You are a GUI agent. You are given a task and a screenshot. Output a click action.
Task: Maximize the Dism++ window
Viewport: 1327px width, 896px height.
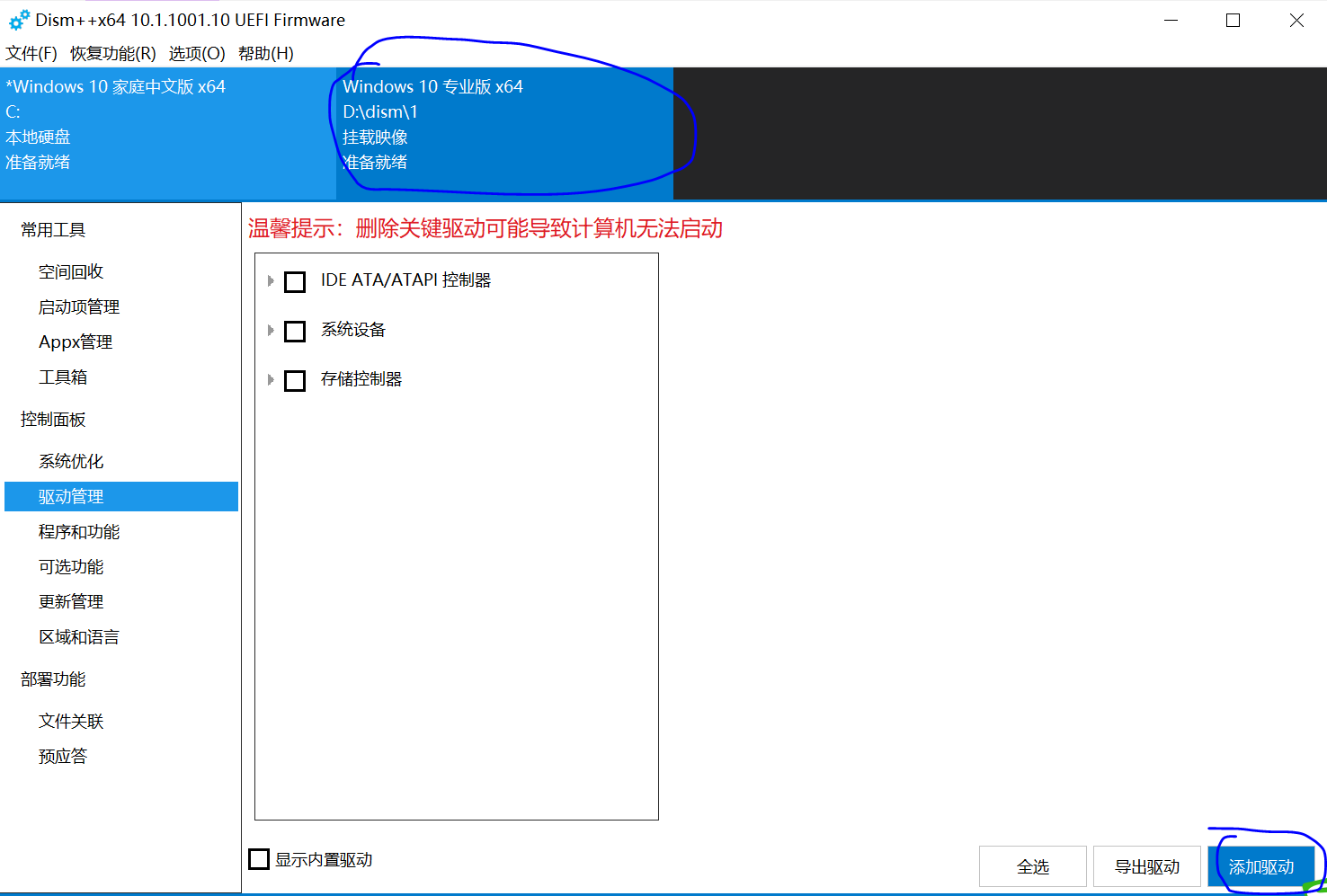coord(1233,20)
